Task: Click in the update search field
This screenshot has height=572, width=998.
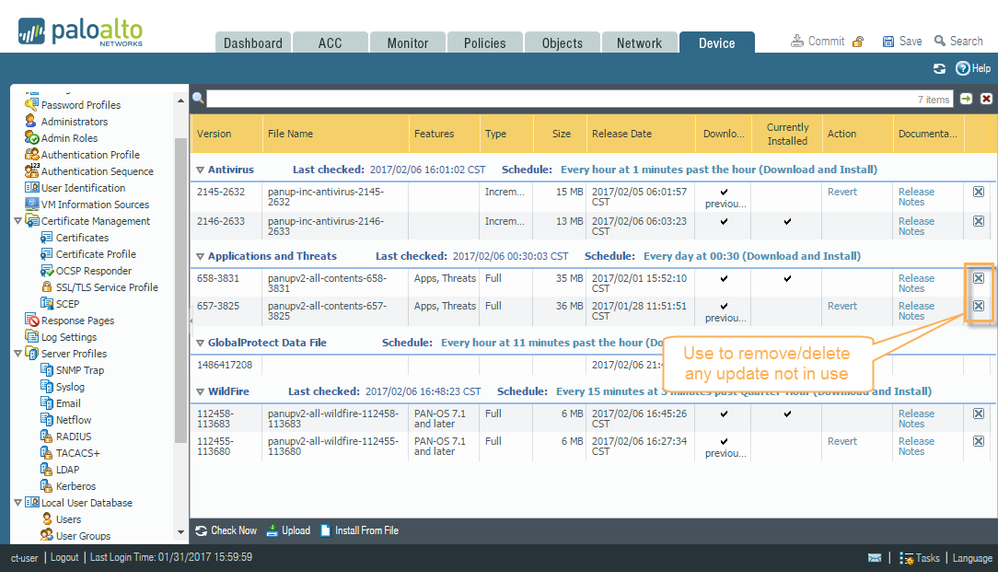Action: [560, 99]
